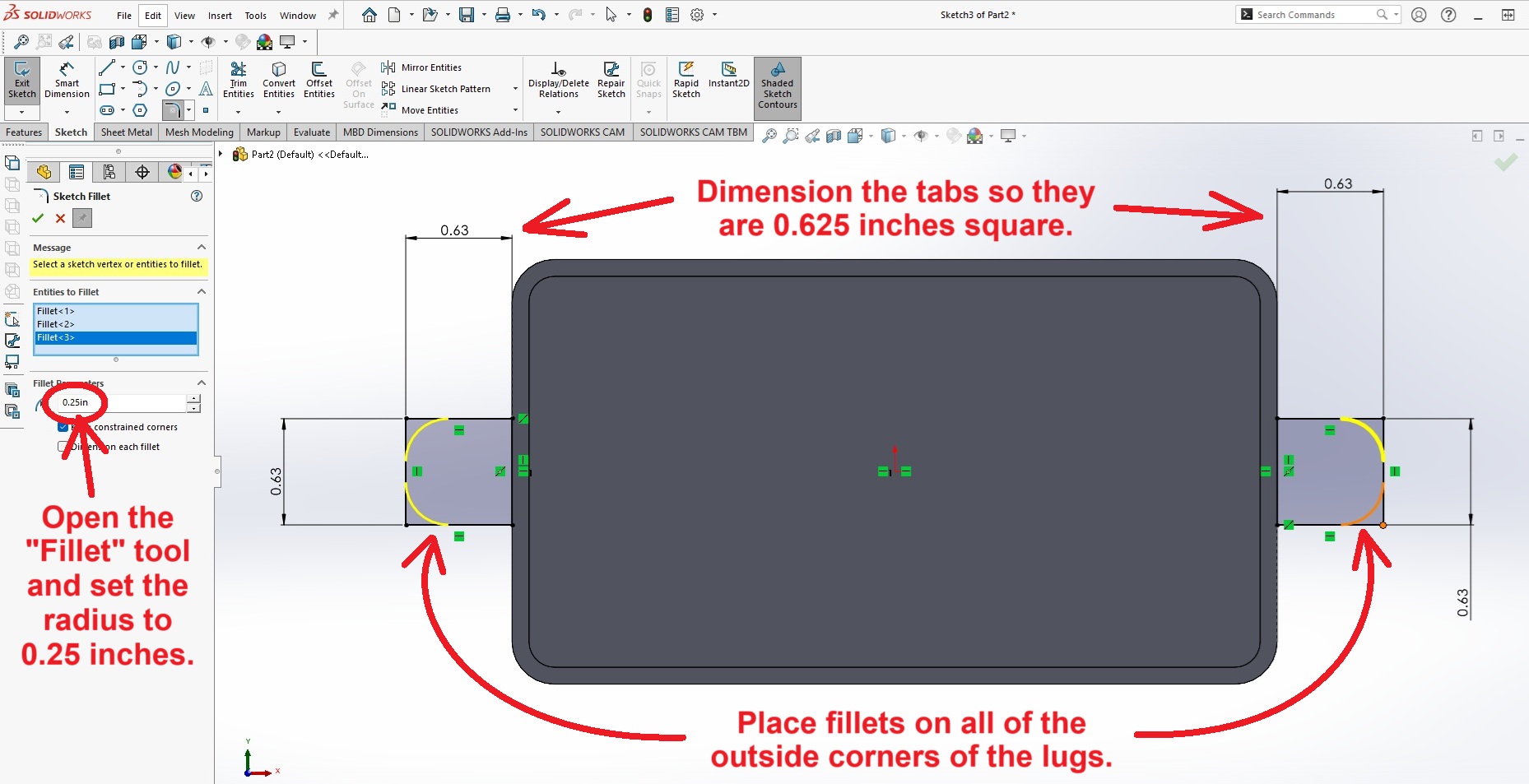Accept the Sketch Fillet with green checkmark
This screenshot has width=1529, height=784.
[x=38, y=218]
